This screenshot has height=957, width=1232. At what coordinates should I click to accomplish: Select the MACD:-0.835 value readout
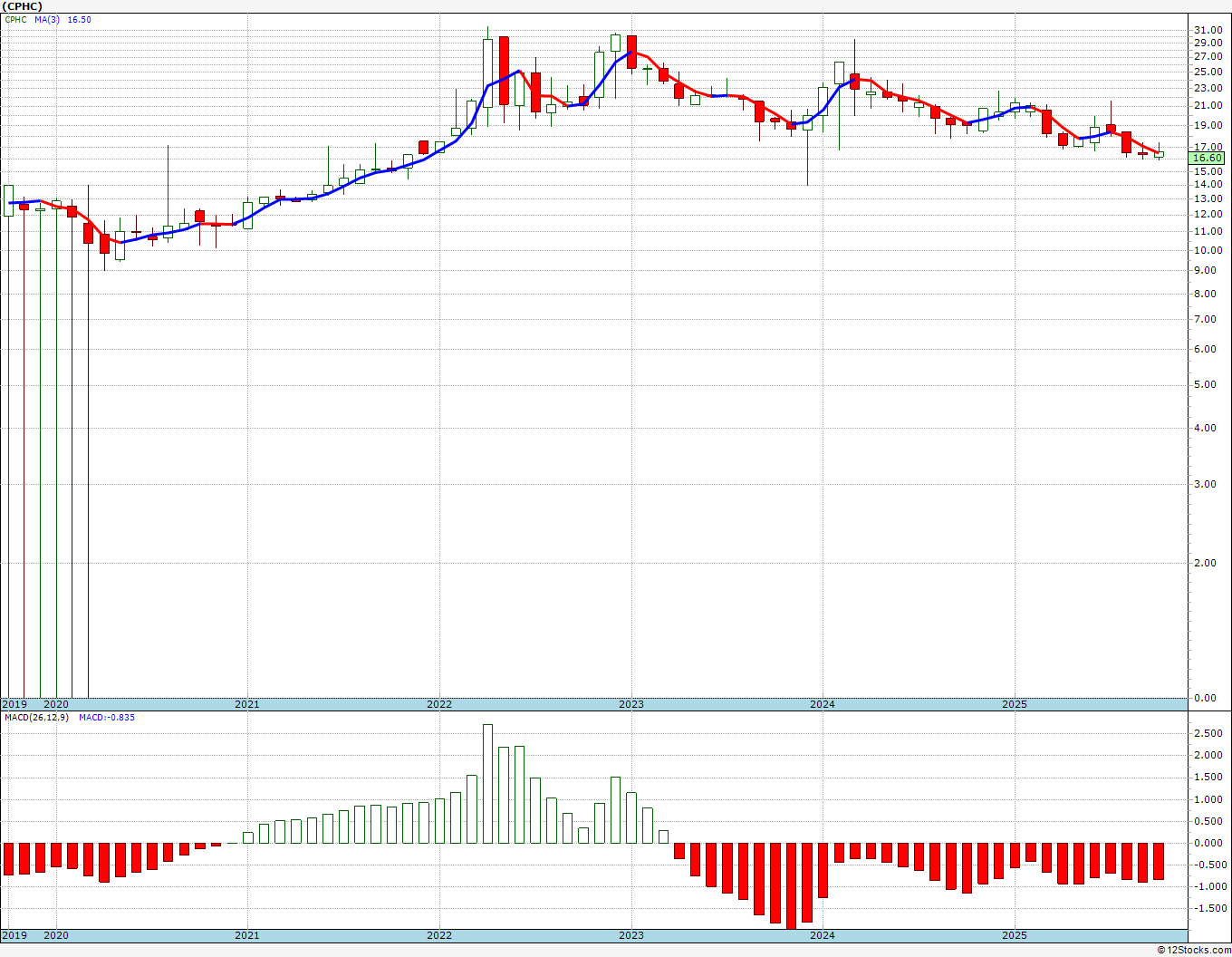tap(106, 718)
